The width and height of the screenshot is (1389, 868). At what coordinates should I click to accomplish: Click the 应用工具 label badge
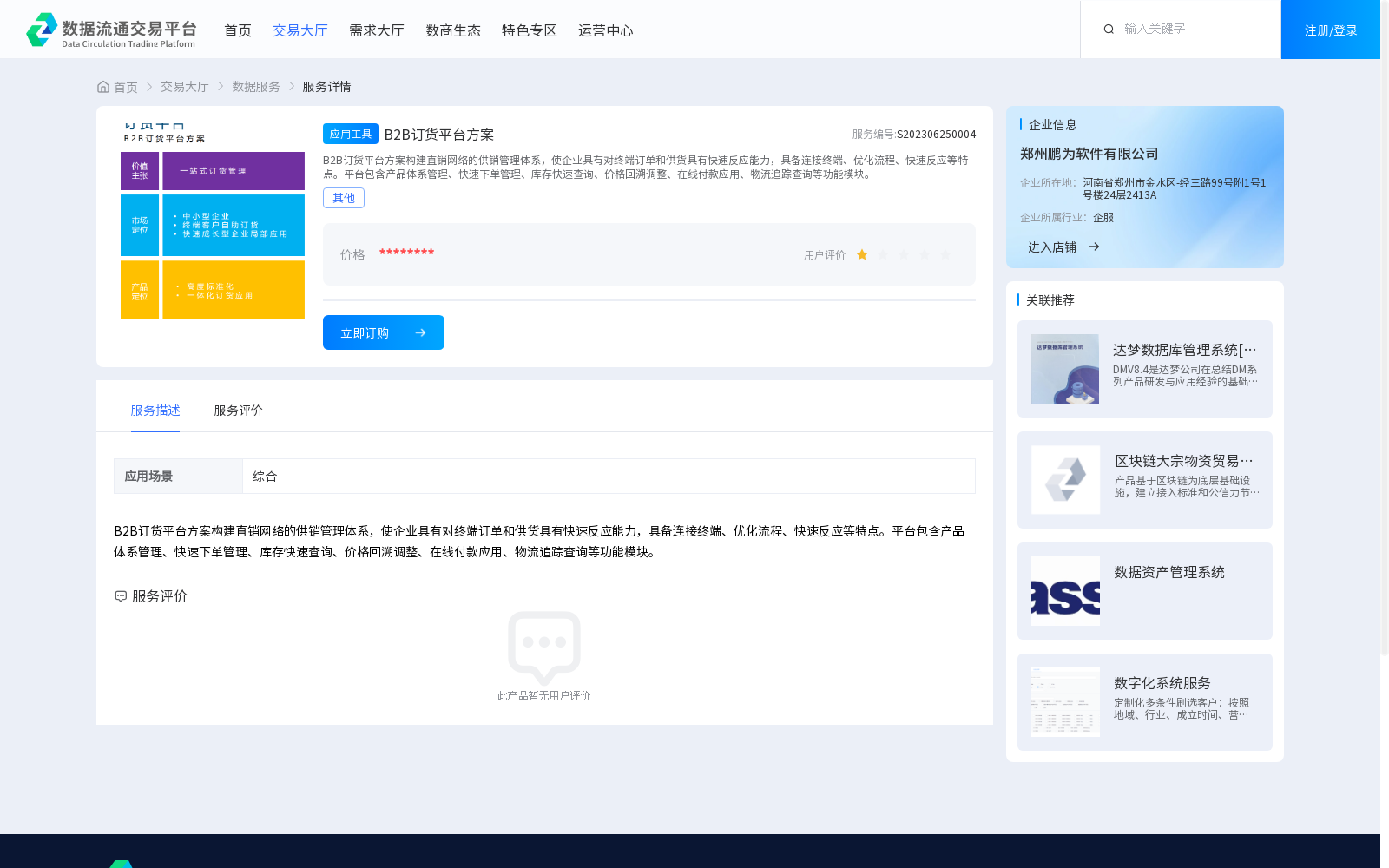pyautogui.click(x=351, y=134)
